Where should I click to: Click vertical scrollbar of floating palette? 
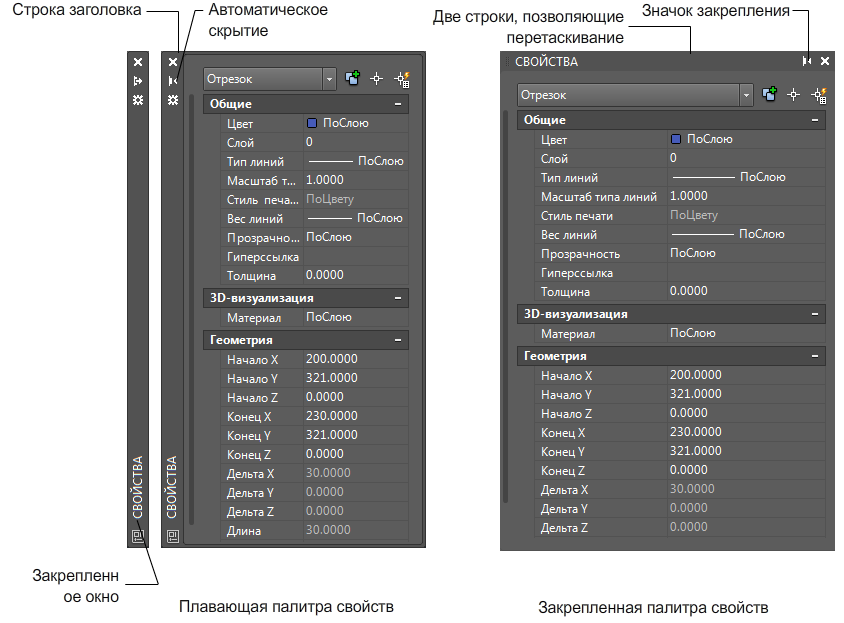tap(191, 310)
